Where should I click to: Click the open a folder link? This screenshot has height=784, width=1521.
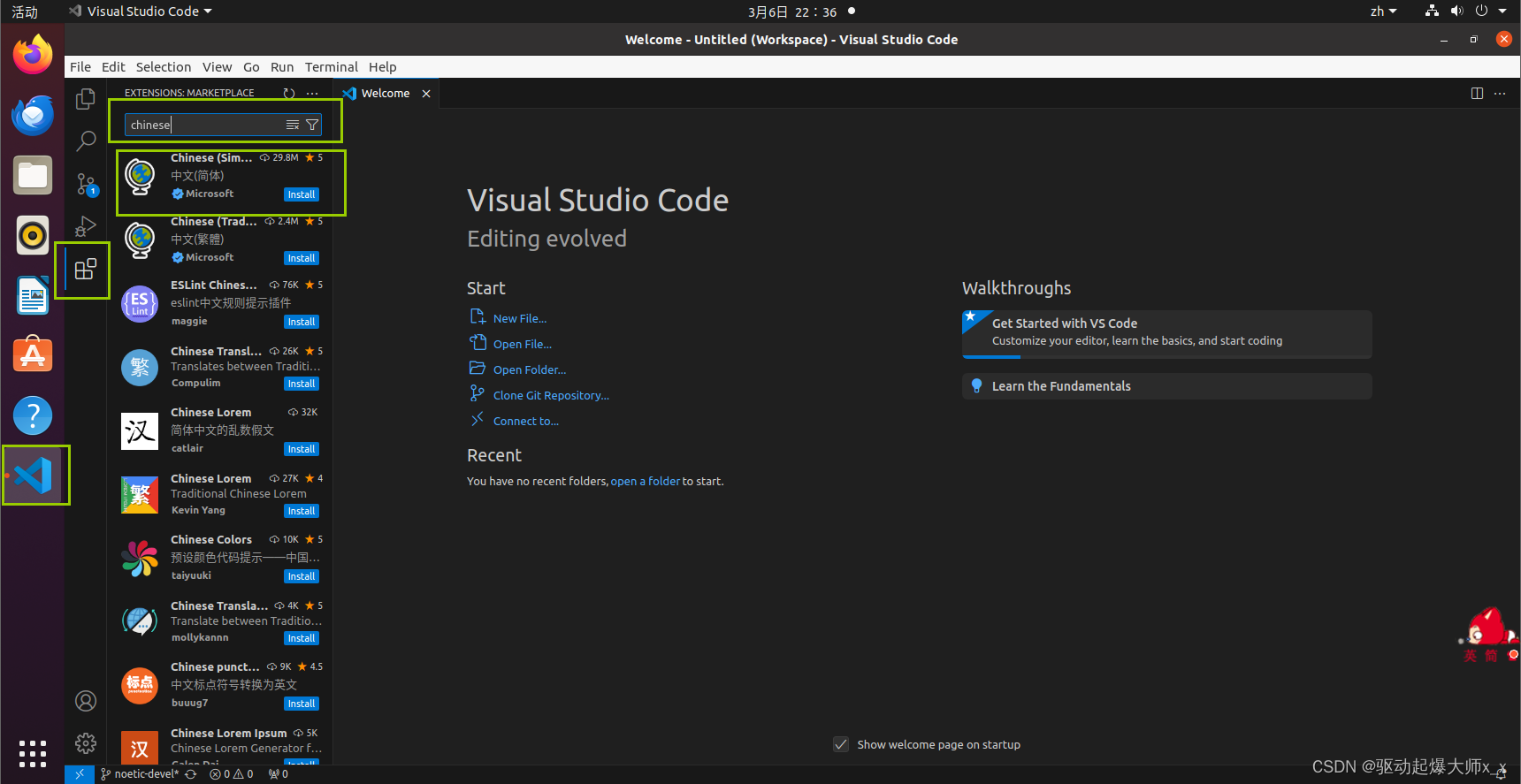646,481
